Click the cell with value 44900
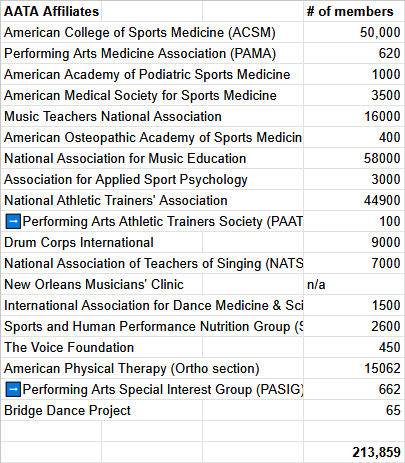405x463 pixels. [x=353, y=200]
